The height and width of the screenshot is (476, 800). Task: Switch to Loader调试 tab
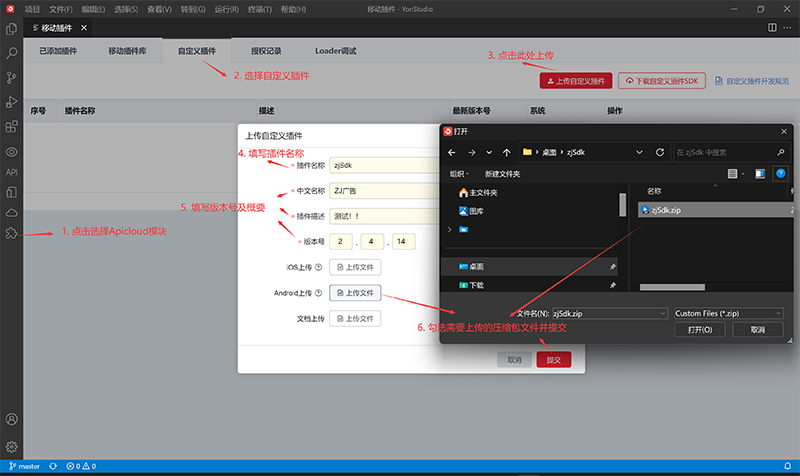[x=336, y=51]
